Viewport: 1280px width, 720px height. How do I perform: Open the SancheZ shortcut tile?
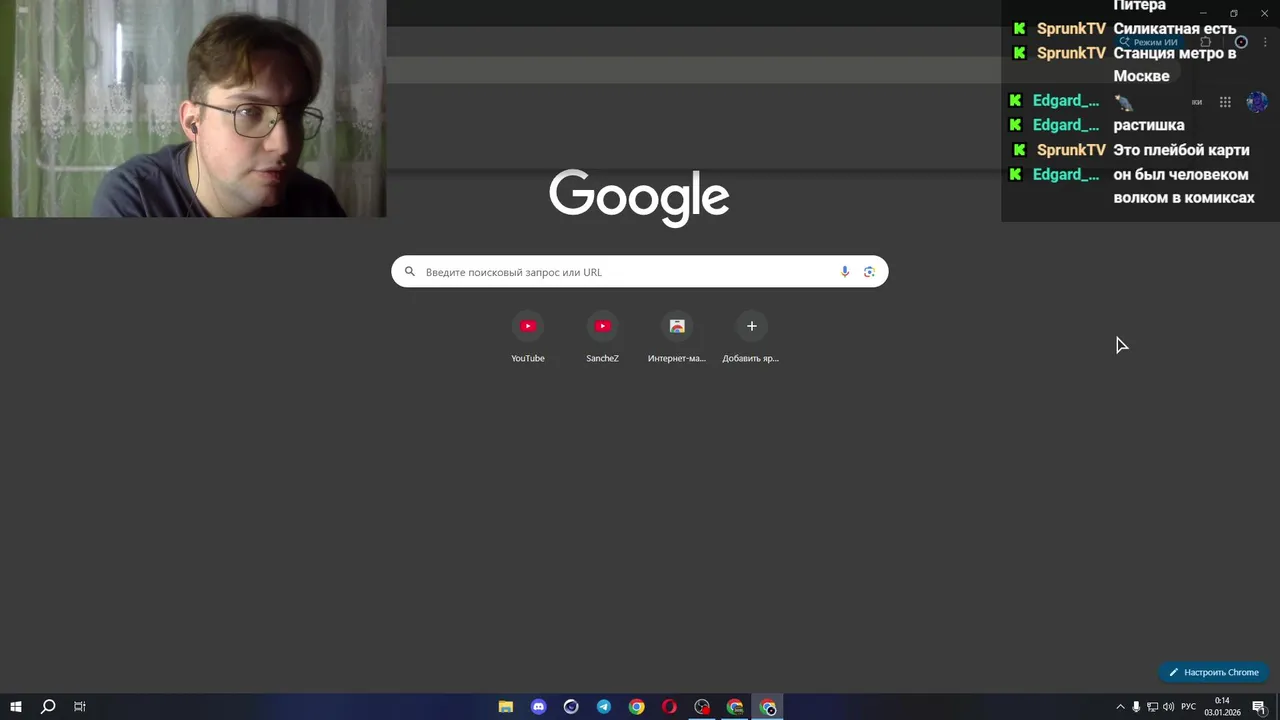(602, 338)
